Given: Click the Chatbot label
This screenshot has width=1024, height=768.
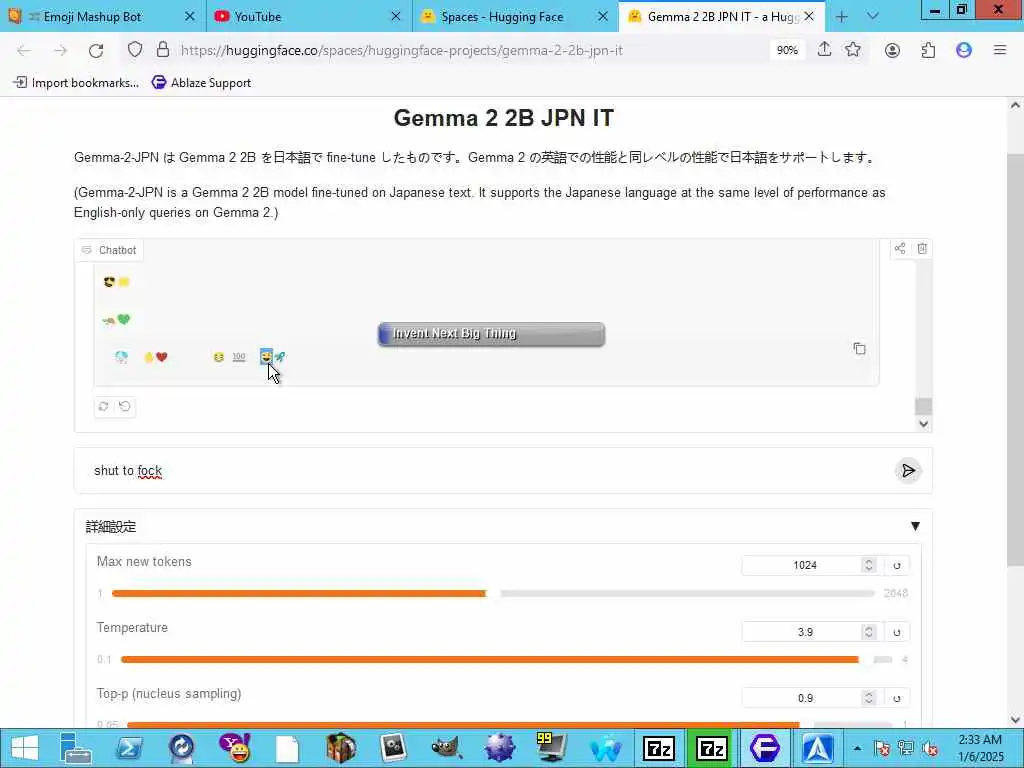Looking at the screenshot, I should pos(110,250).
